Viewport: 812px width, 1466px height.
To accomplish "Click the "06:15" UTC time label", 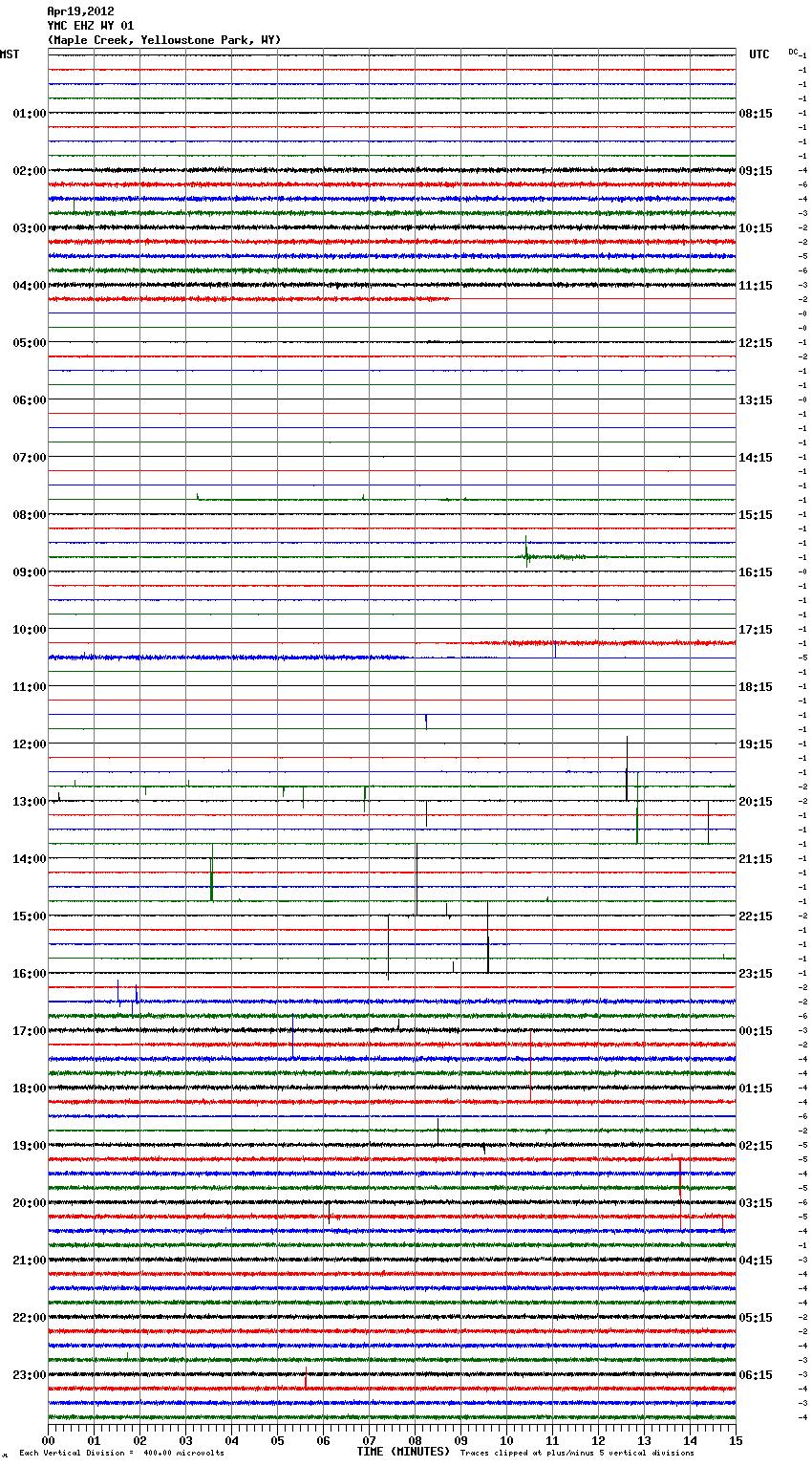I will 756,1375.
